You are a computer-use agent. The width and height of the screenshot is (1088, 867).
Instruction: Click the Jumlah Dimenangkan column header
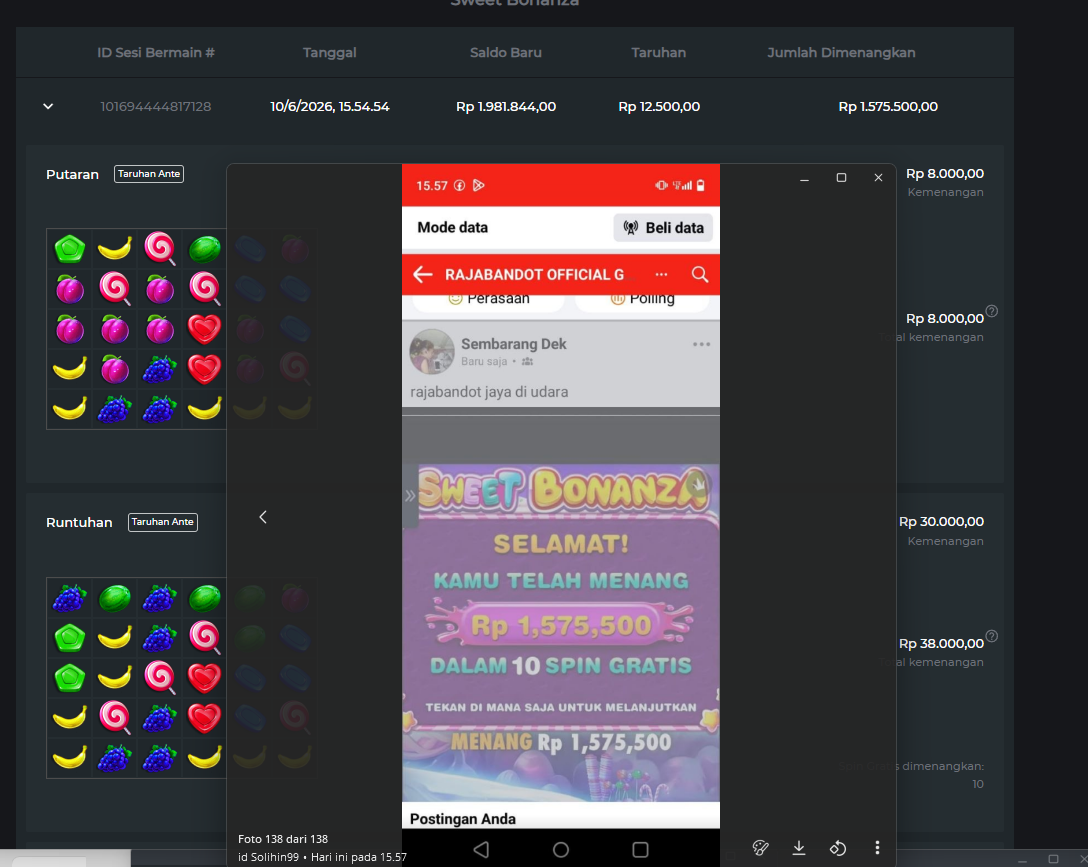(841, 53)
